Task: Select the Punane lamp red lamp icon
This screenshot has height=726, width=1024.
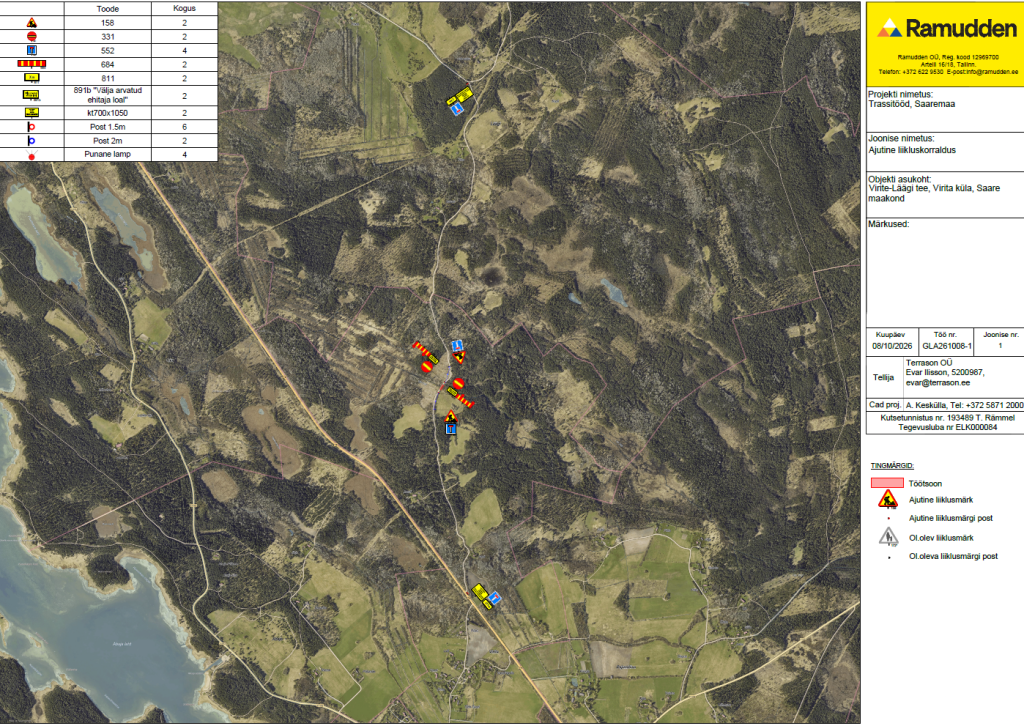Action: [31, 155]
